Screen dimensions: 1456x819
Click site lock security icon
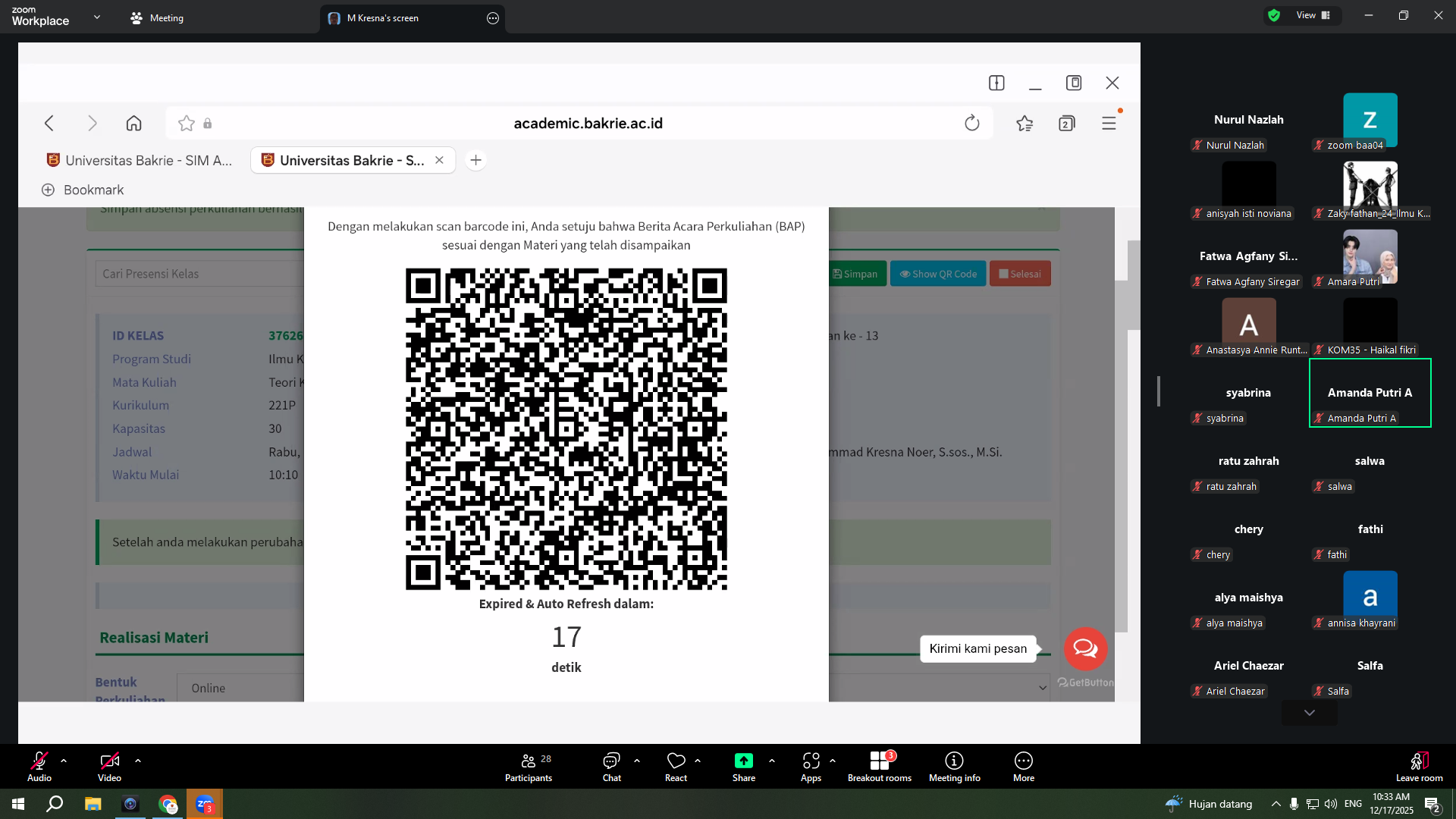208,124
